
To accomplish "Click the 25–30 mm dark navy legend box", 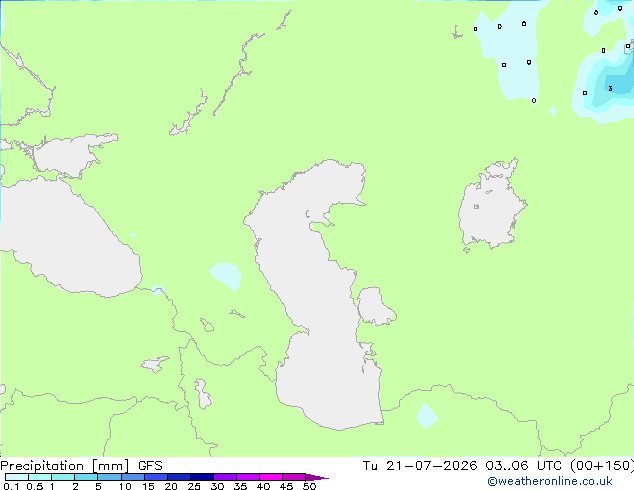I will pos(201,477).
